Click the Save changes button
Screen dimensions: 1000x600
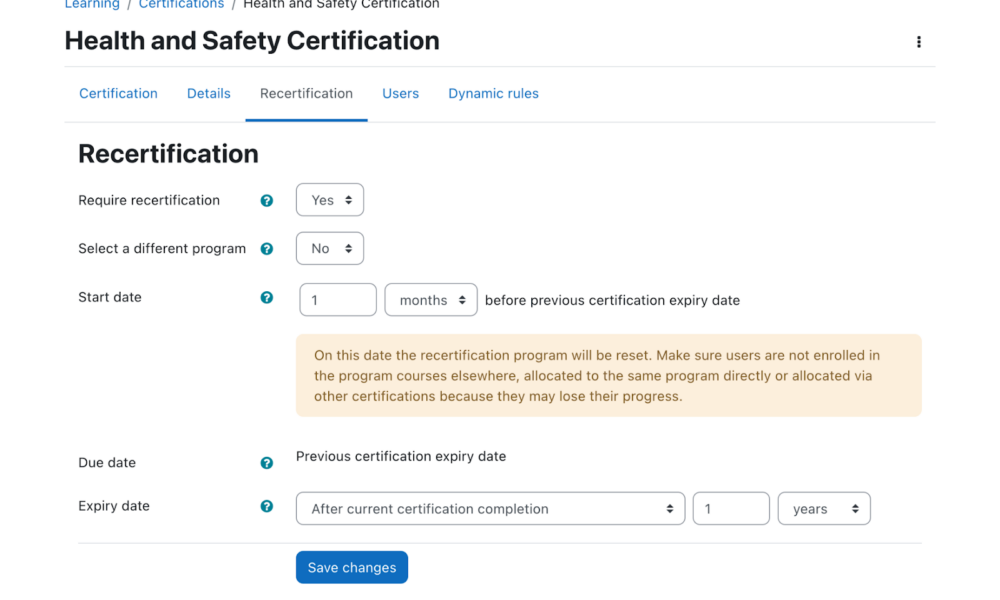351,567
